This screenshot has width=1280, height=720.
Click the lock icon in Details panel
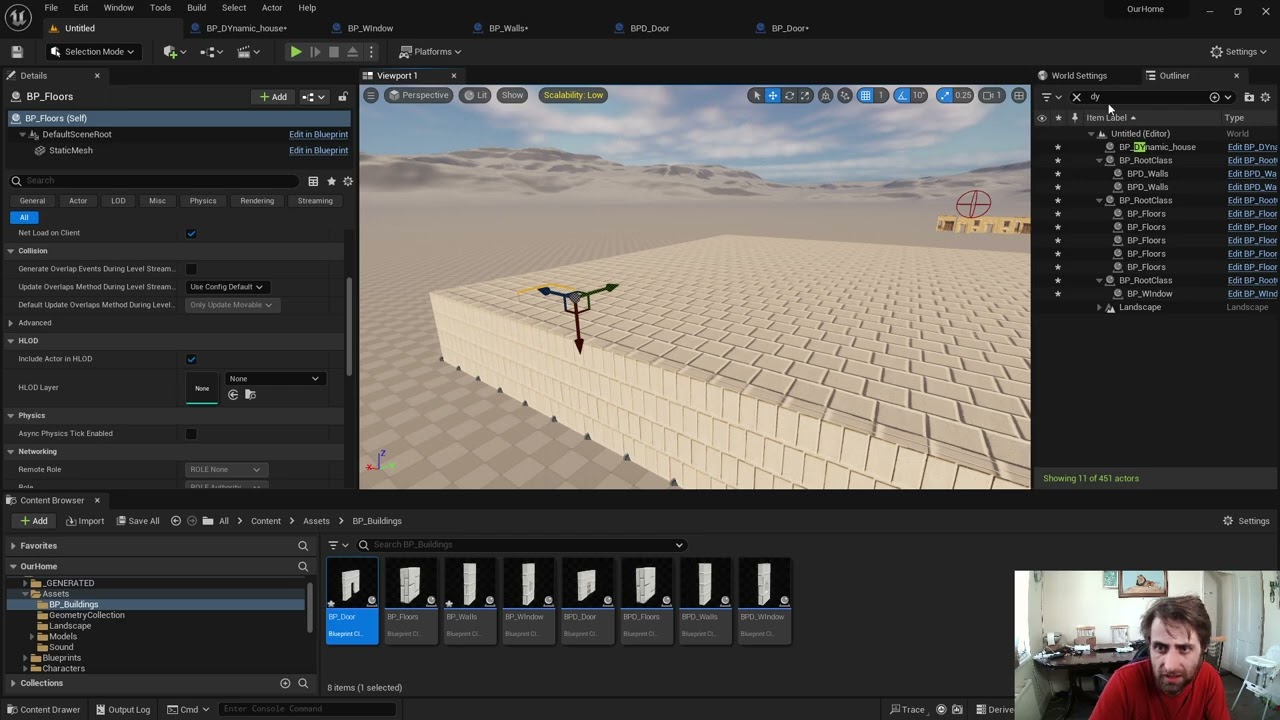(x=343, y=97)
